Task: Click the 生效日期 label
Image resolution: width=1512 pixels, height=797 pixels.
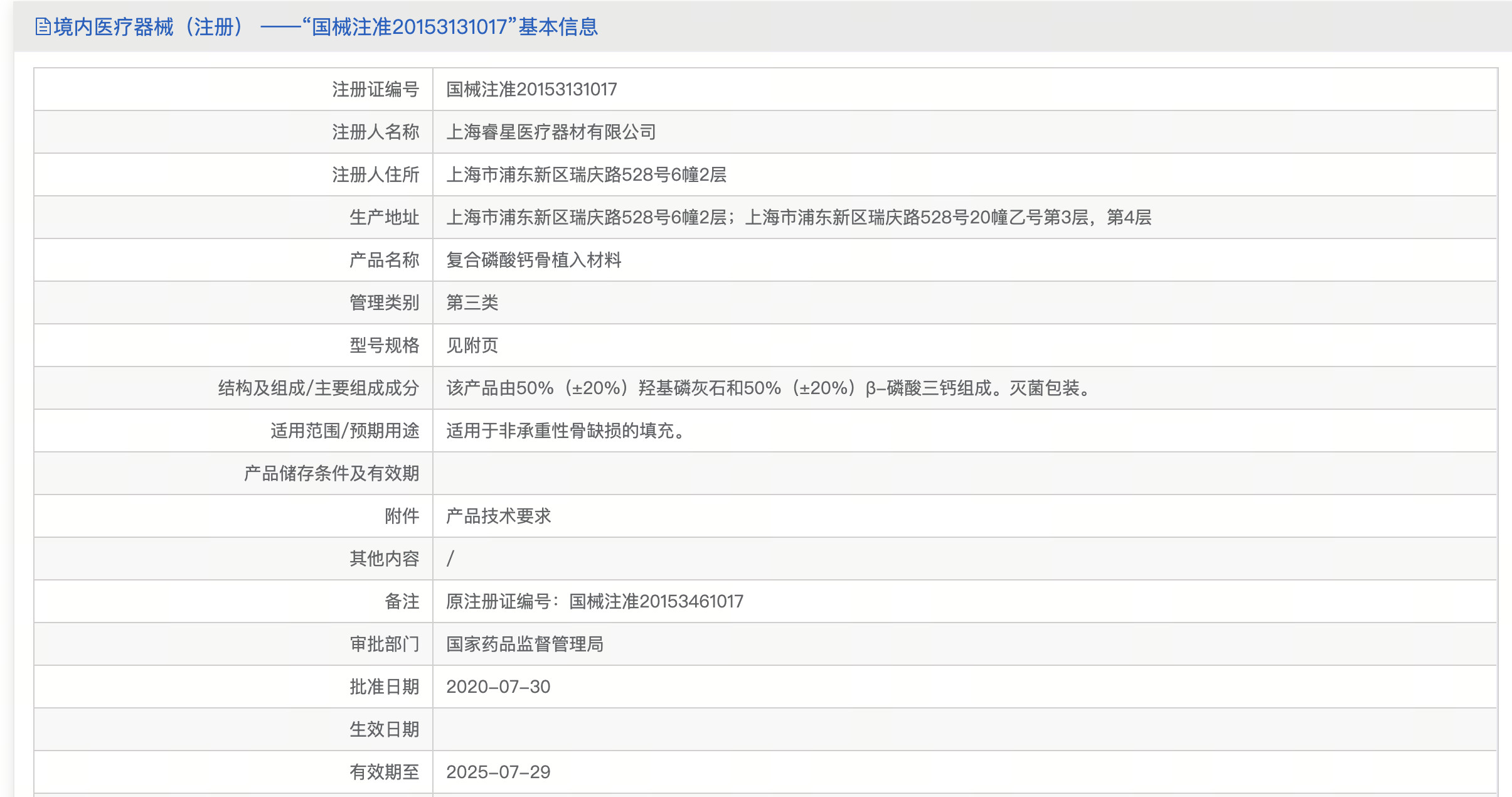Action: 385,729
